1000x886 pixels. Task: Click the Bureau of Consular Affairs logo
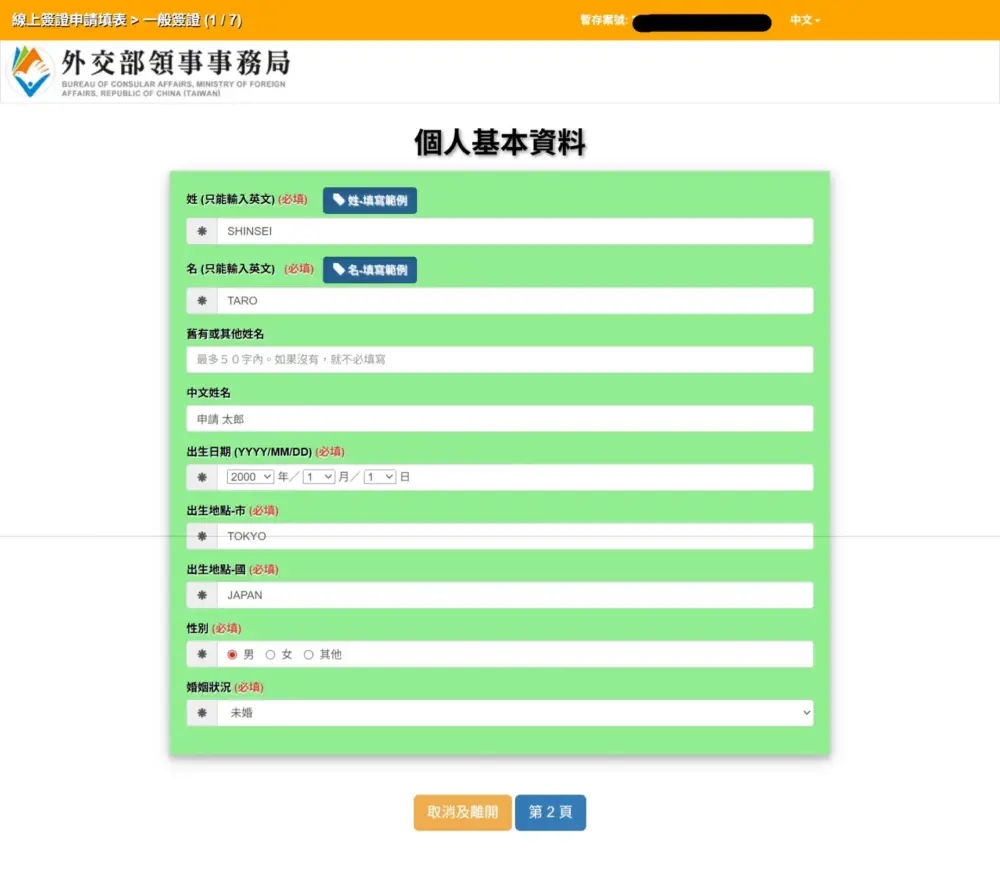pyautogui.click(x=30, y=70)
